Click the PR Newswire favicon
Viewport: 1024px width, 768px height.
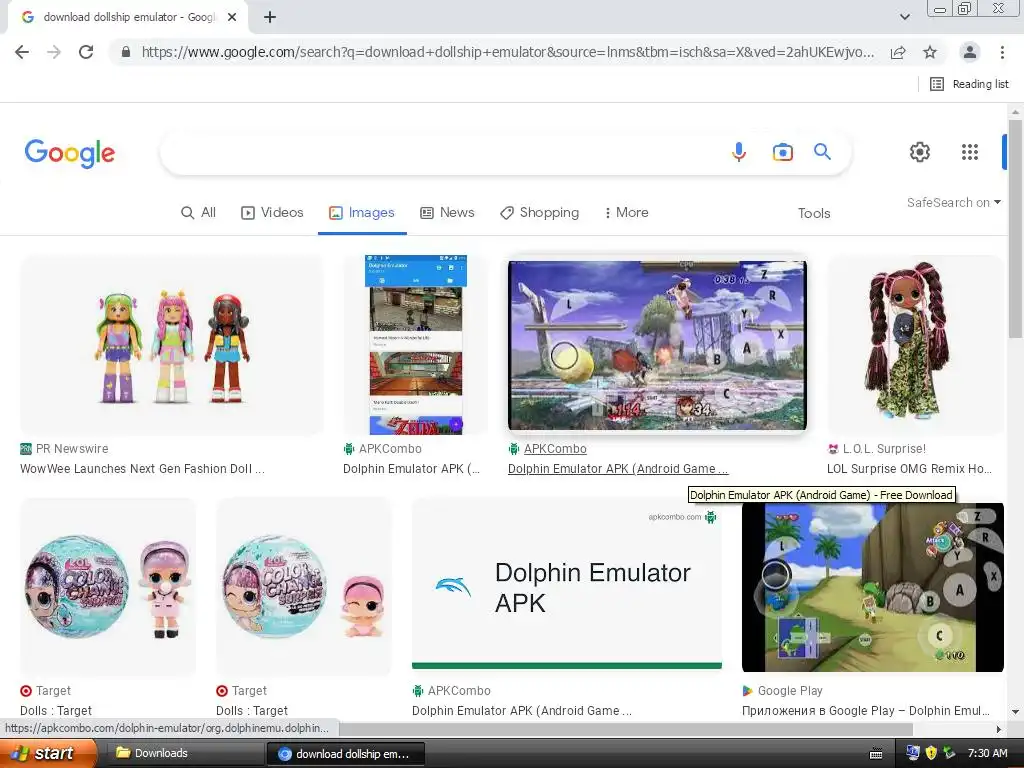[x=26, y=449]
